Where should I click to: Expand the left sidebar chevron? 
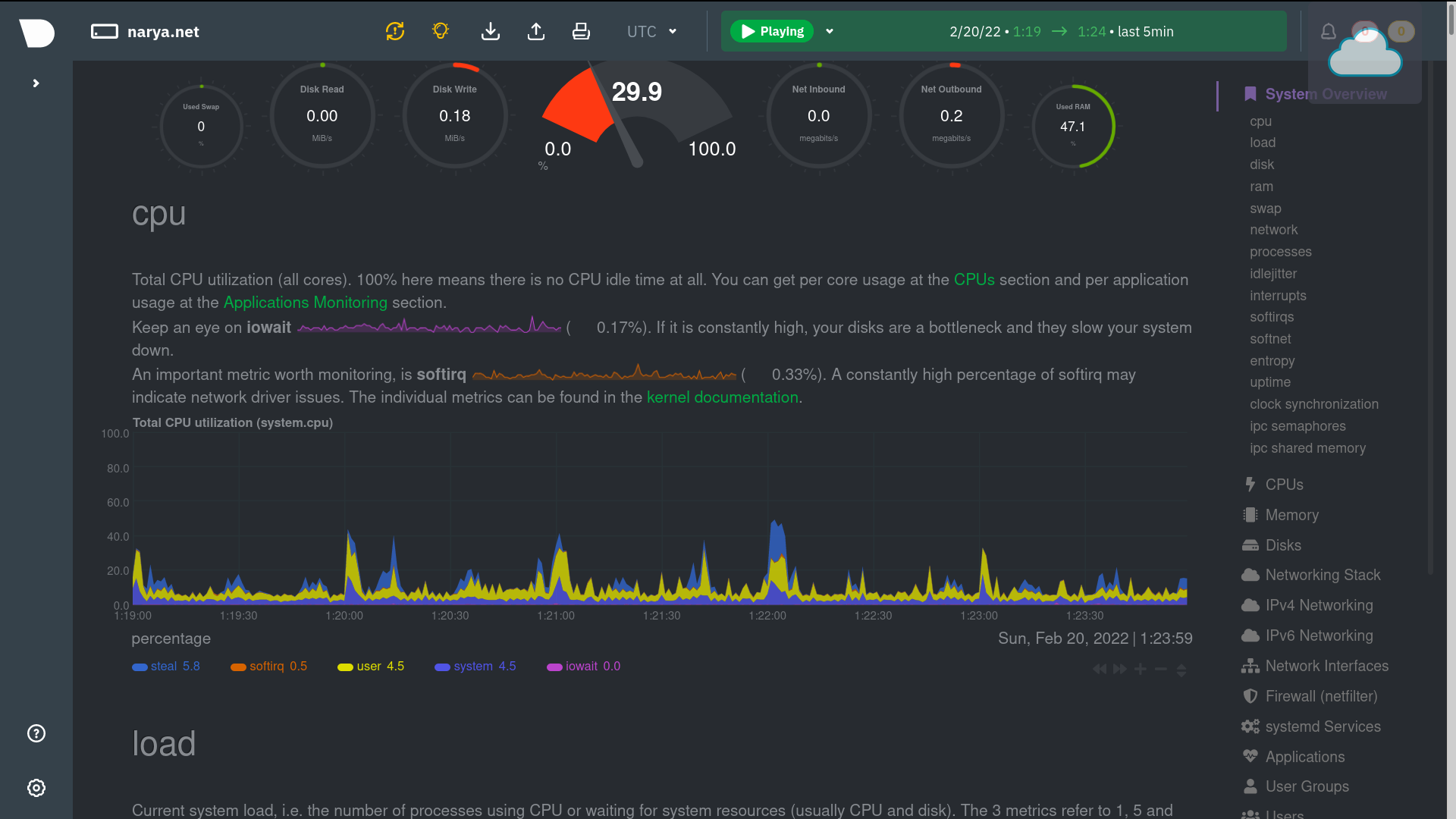[36, 83]
